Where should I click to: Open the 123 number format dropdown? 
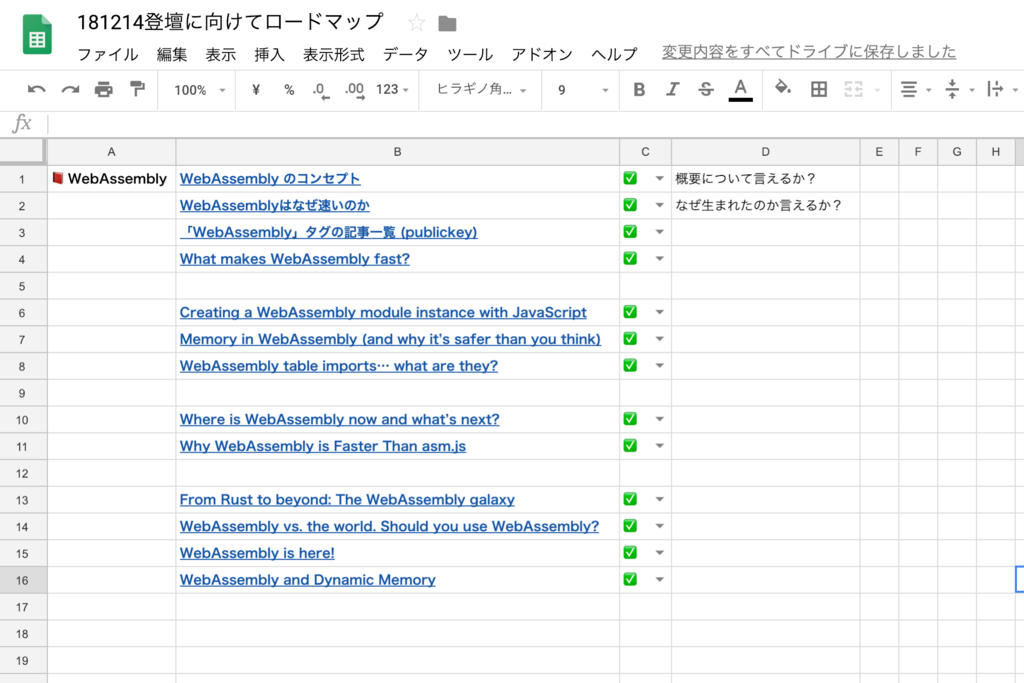[392, 89]
